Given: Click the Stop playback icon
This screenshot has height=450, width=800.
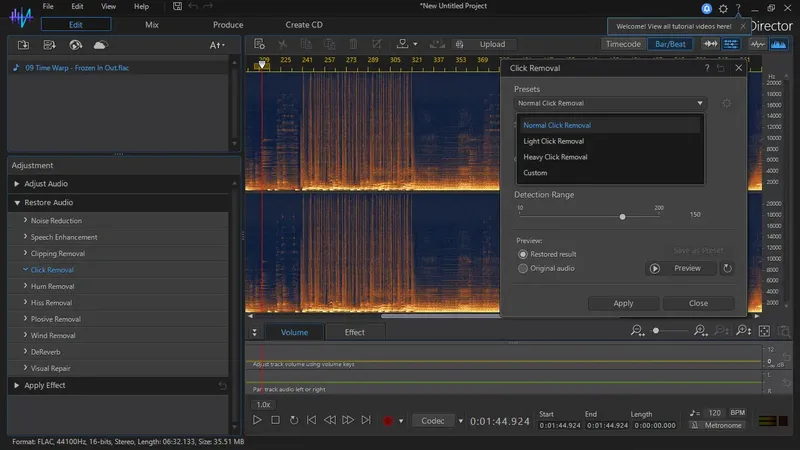Looking at the screenshot, I should click(275, 421).
